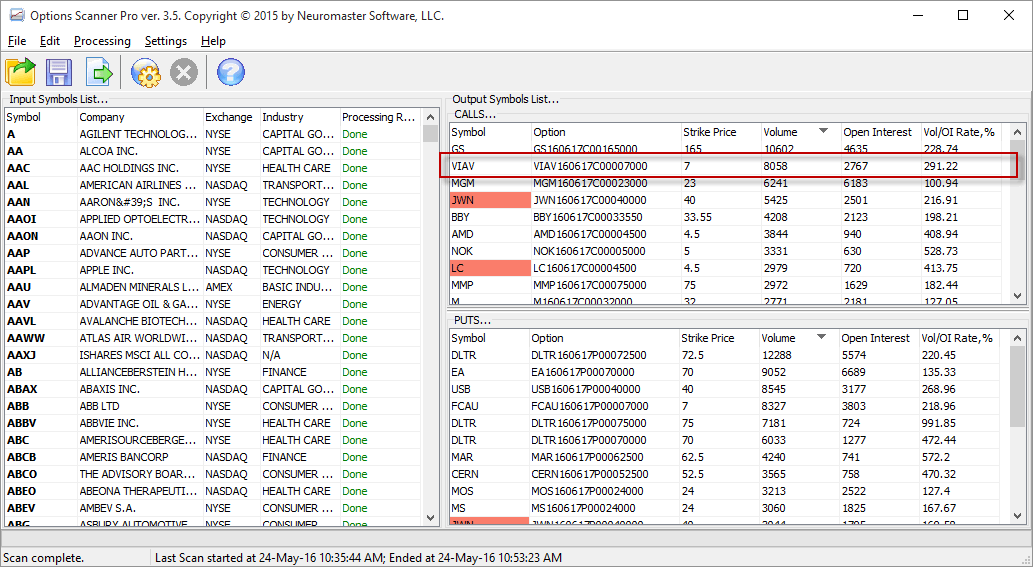Click DLTR160617P00072500 option cell
1033x567 pixels.
590,355
